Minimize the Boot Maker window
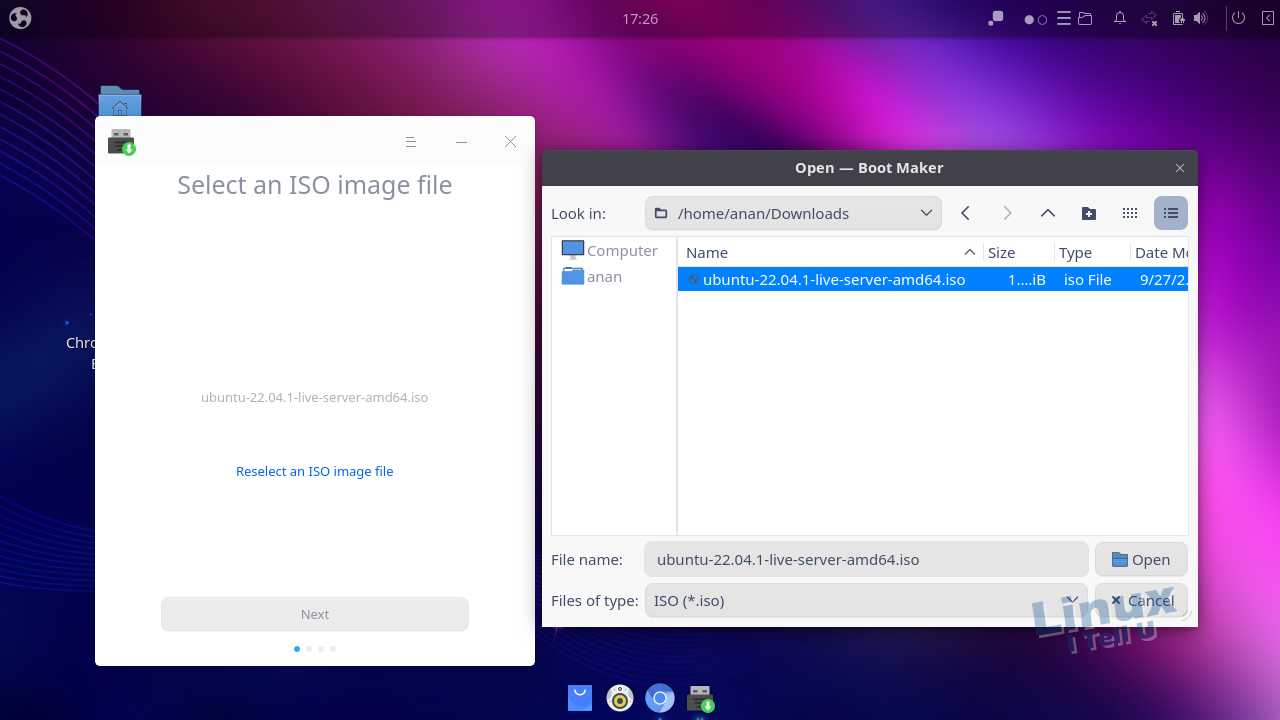Viewport: 1280px width, 720px height. click(461, 142)
